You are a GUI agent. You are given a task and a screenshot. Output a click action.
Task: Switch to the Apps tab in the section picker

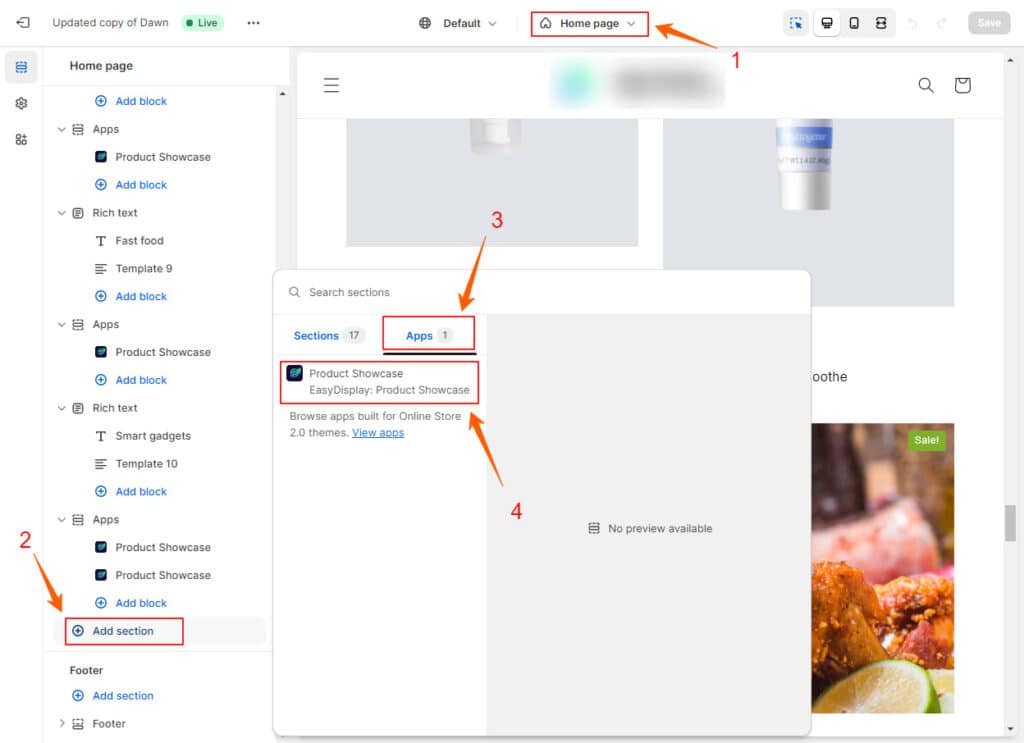click(x=428, y=336)
